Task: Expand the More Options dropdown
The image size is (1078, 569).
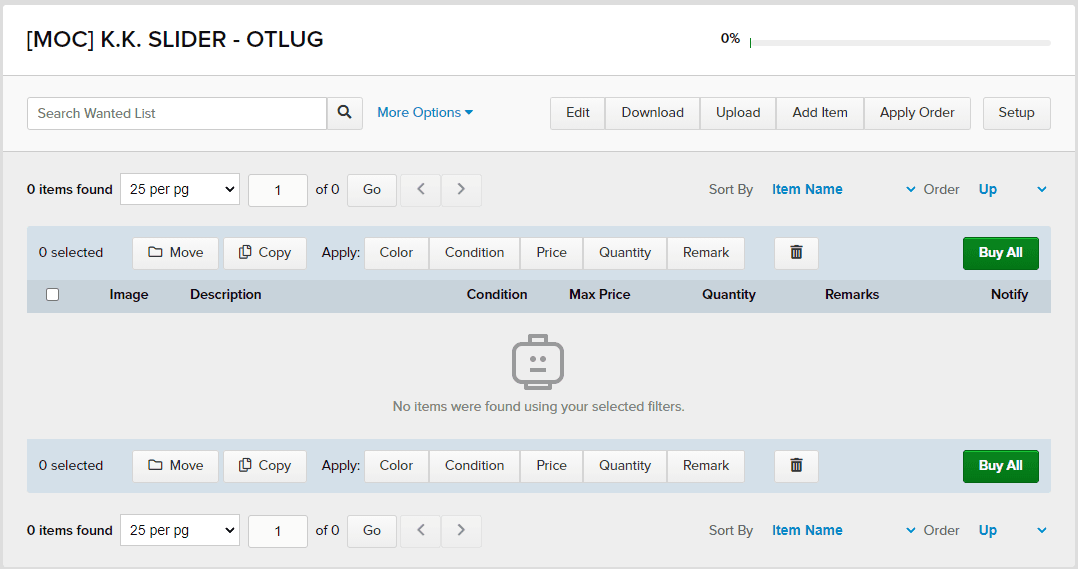Action: [x=425, y=113]
